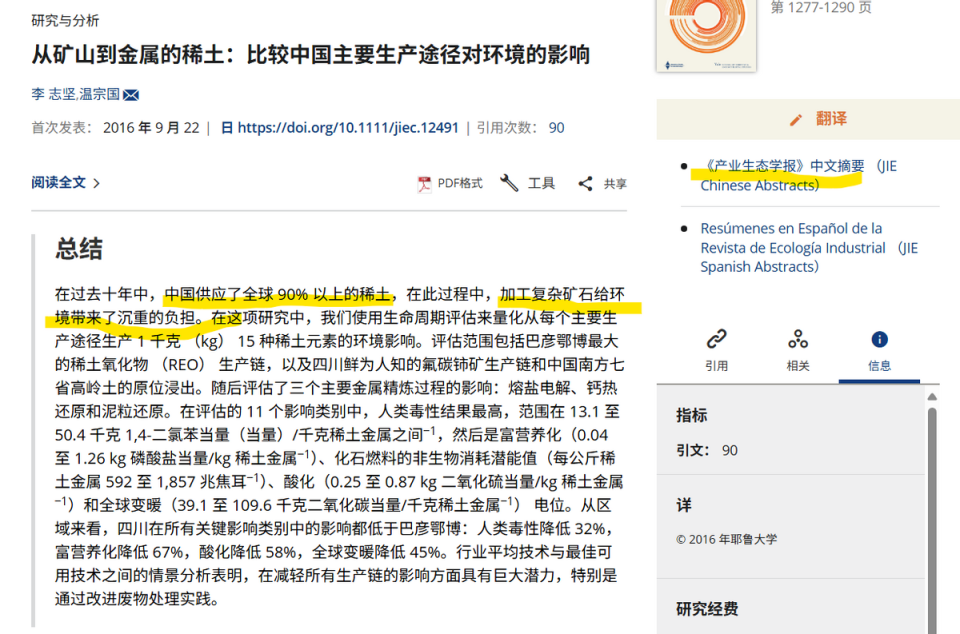Switch to the 引用 tab label
Image resolution: width=960 pixels, height=634 pixels.
(x=716, y=366)
